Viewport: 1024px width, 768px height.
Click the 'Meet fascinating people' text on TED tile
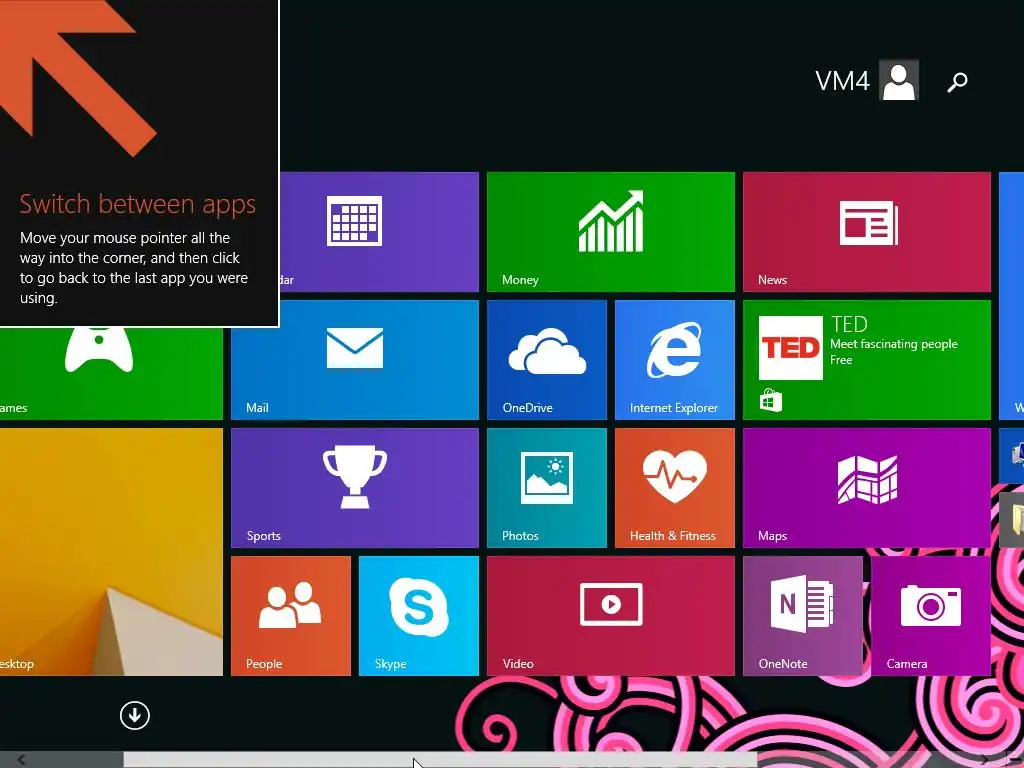coord(893,344)
